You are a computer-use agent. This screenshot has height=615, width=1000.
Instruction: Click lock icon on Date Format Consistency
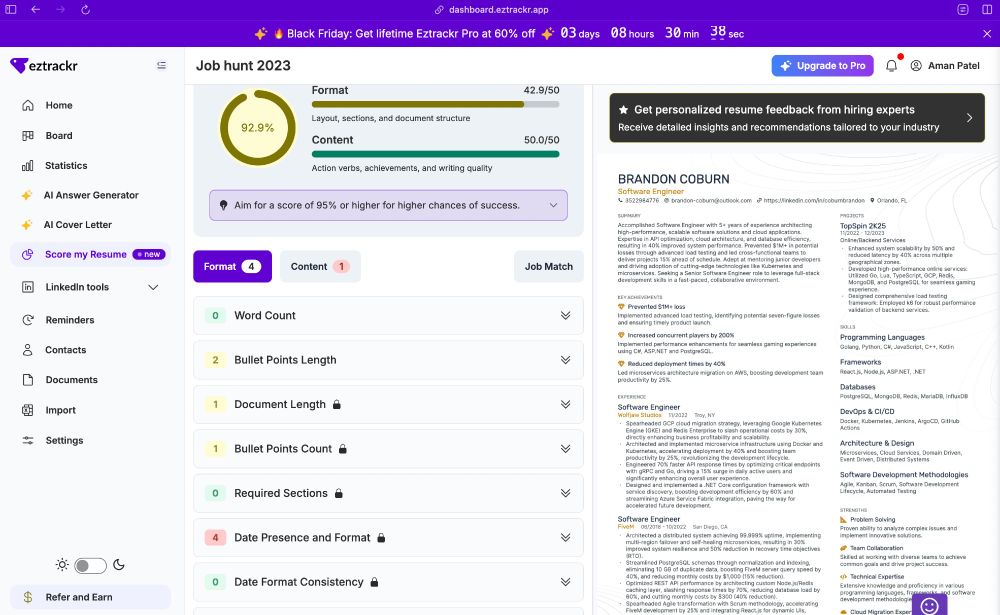(x=374, y=582)
